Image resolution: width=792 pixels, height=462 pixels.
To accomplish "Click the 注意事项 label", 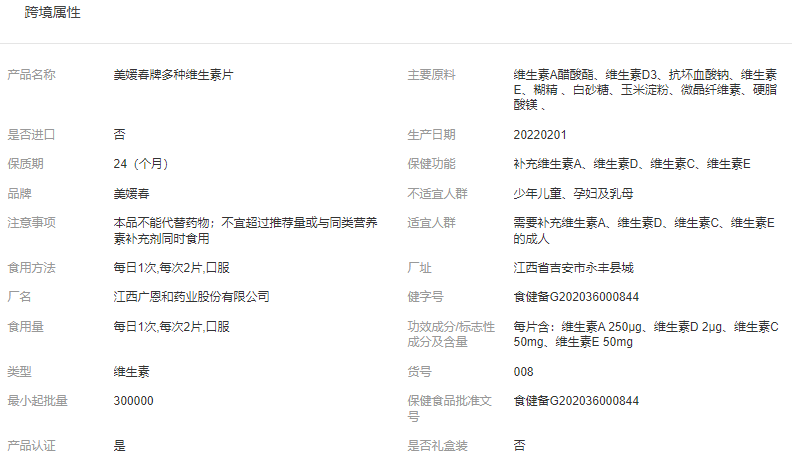I will click(31, 223).
